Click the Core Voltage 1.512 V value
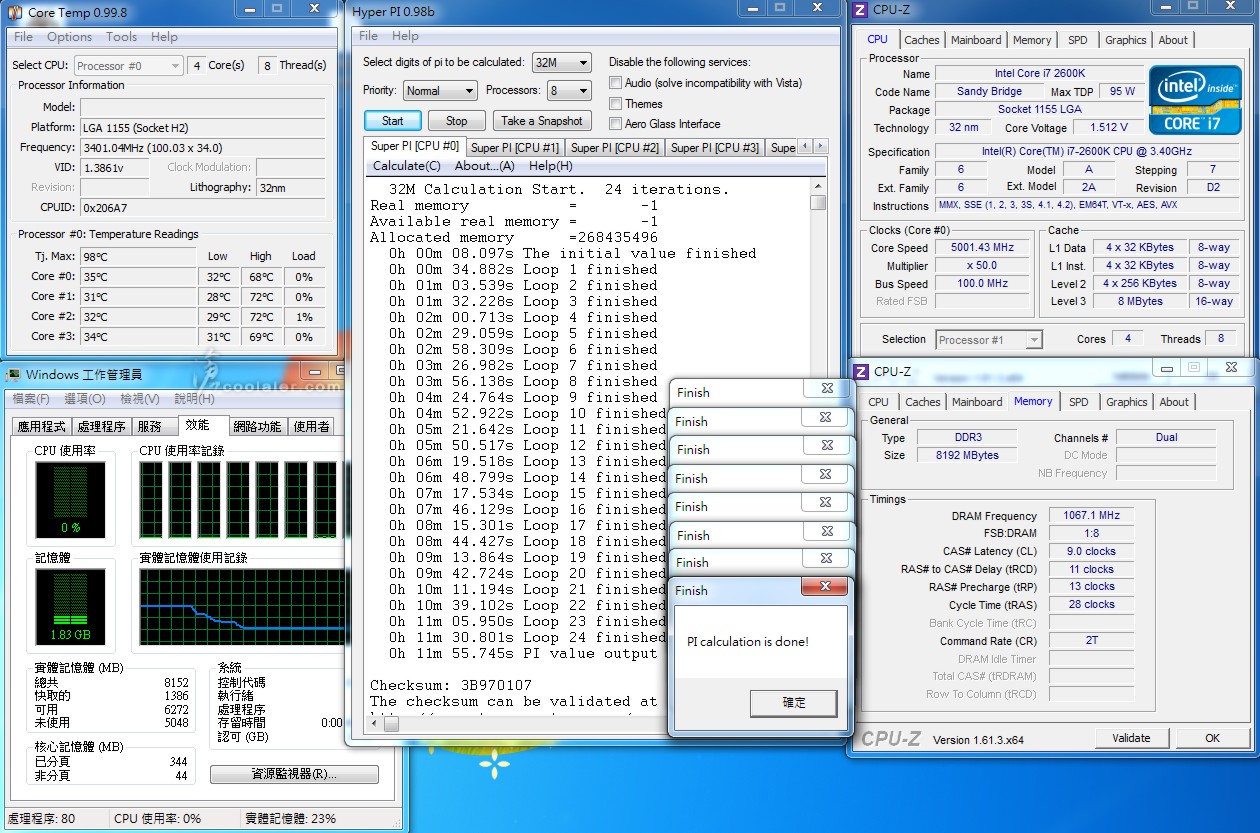This screenshot has height=833, width=1260. point(1108,128)
